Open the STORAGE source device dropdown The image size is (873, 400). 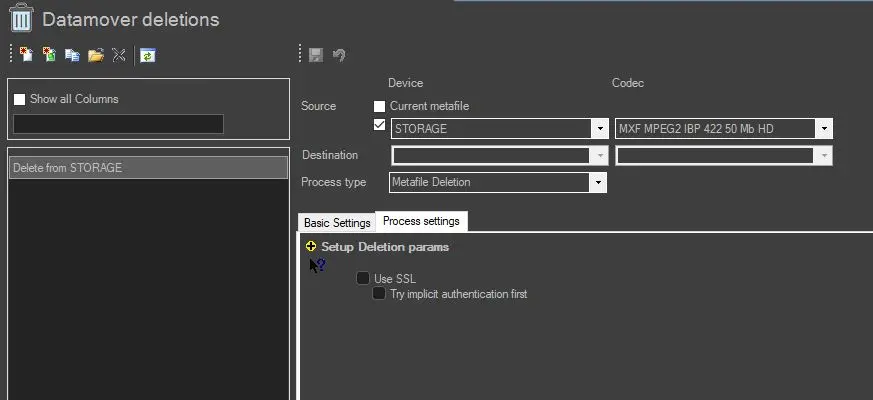click(x=599, y=129)
